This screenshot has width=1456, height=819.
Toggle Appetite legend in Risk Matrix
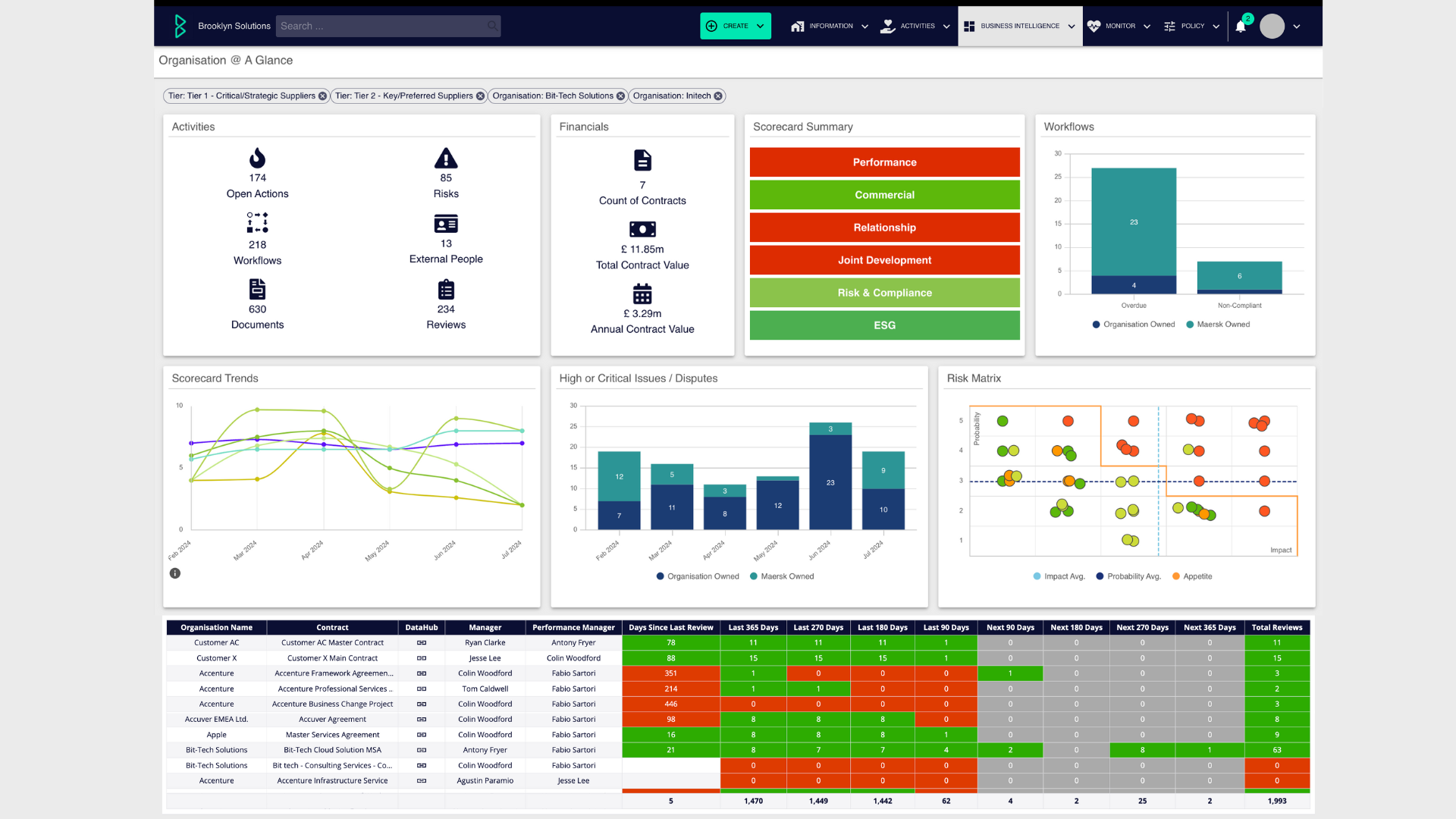click(x=1192, y=576)
